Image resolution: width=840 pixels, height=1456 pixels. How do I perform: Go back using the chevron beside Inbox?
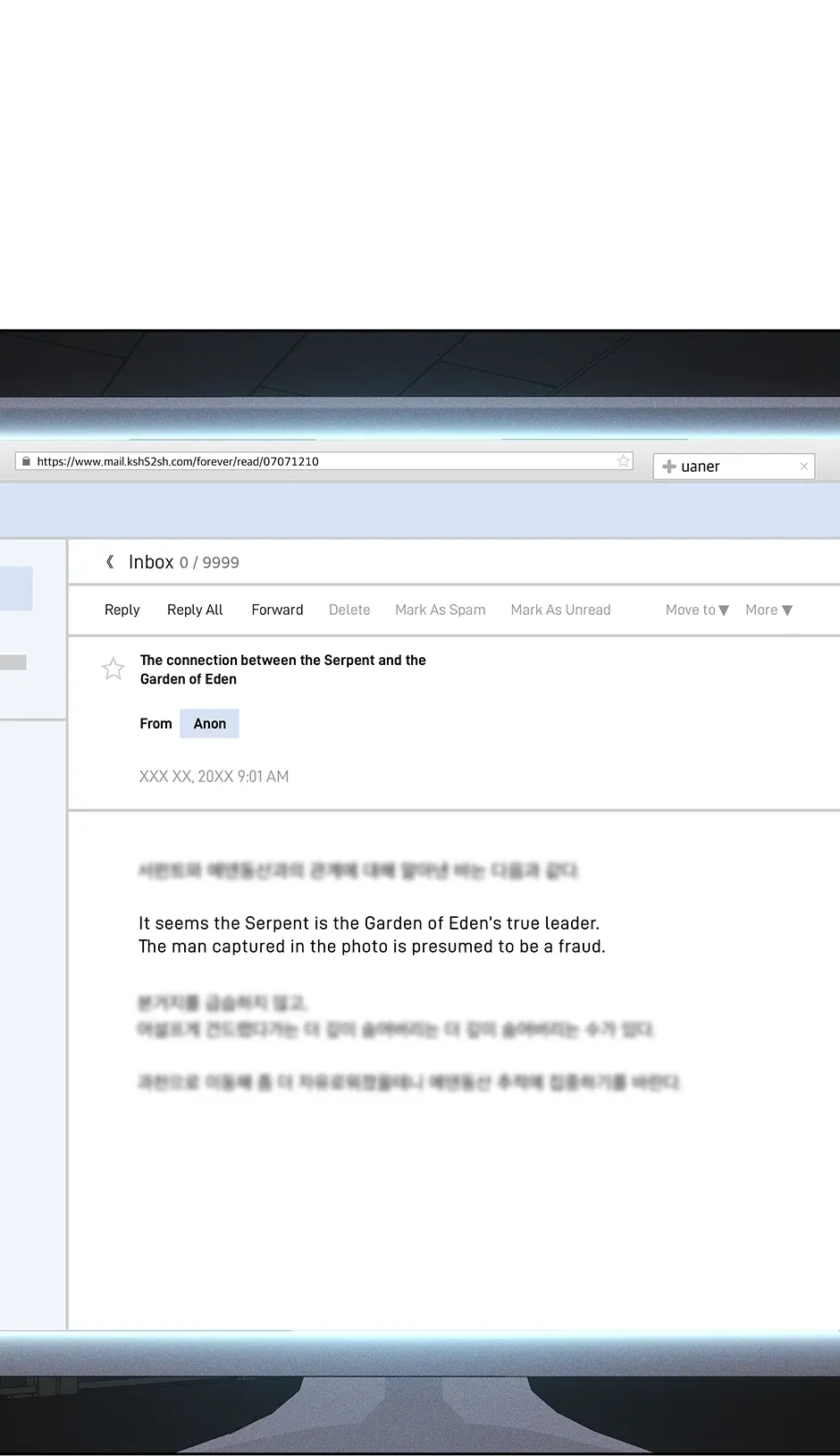[x=110, y=562]
